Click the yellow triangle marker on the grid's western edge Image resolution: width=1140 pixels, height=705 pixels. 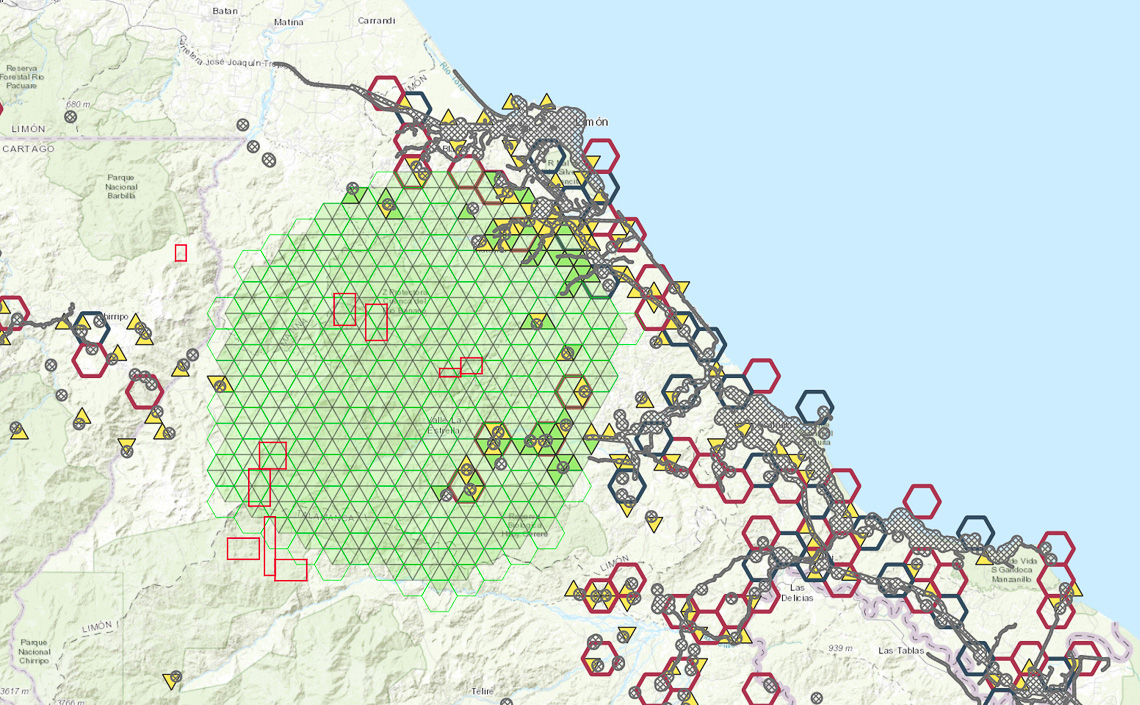[218, 383]
